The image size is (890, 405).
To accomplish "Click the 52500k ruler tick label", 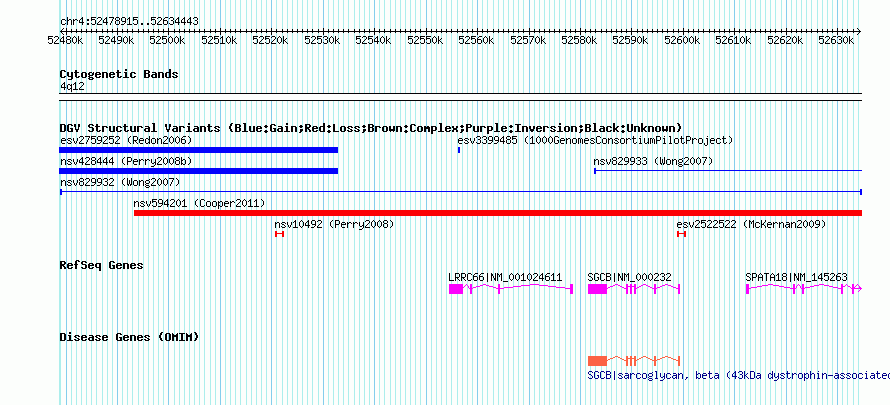I will [169, 40].
